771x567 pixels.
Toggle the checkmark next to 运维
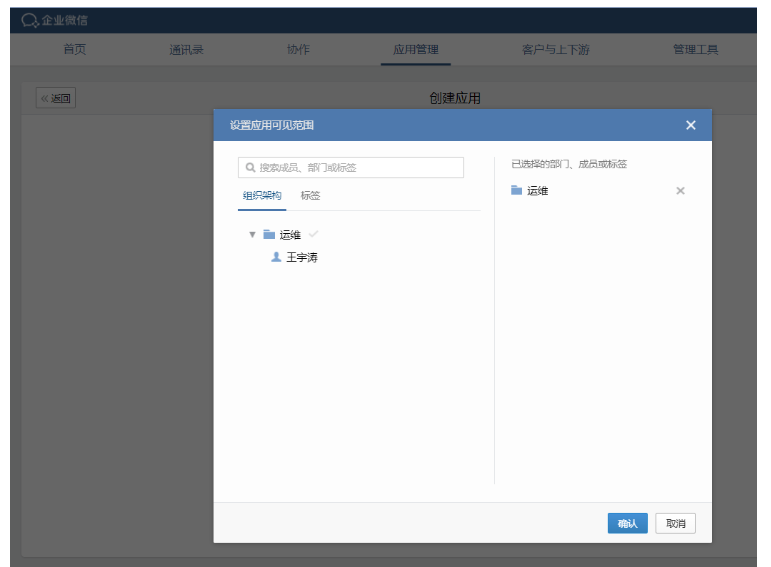[313, 234]
